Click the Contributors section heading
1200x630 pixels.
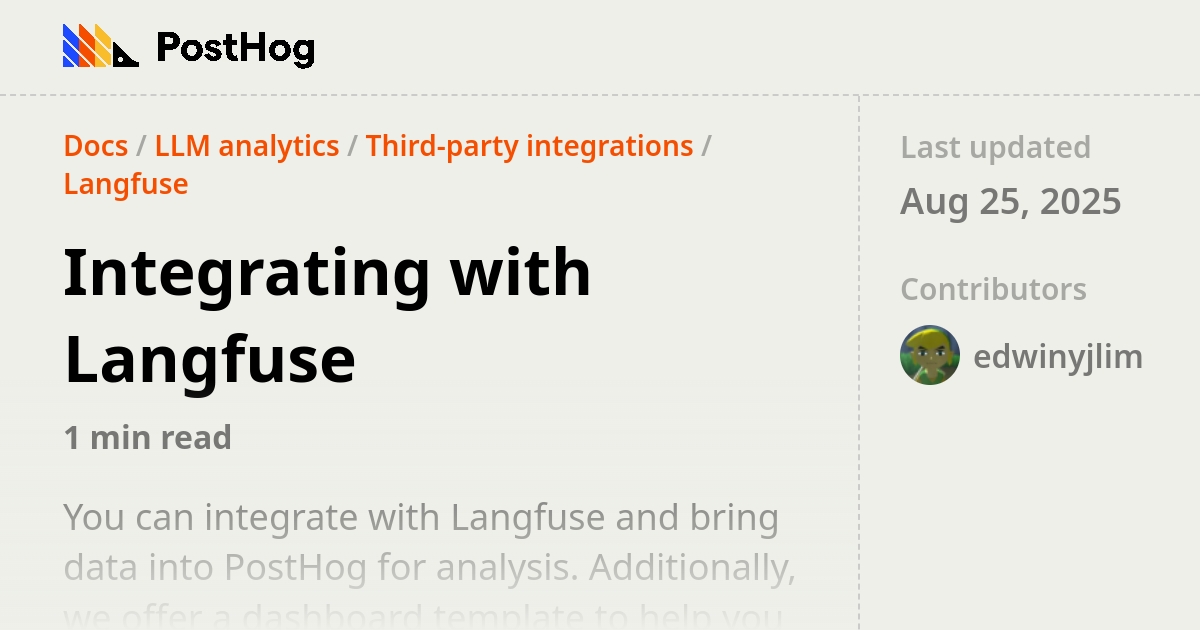993,289
